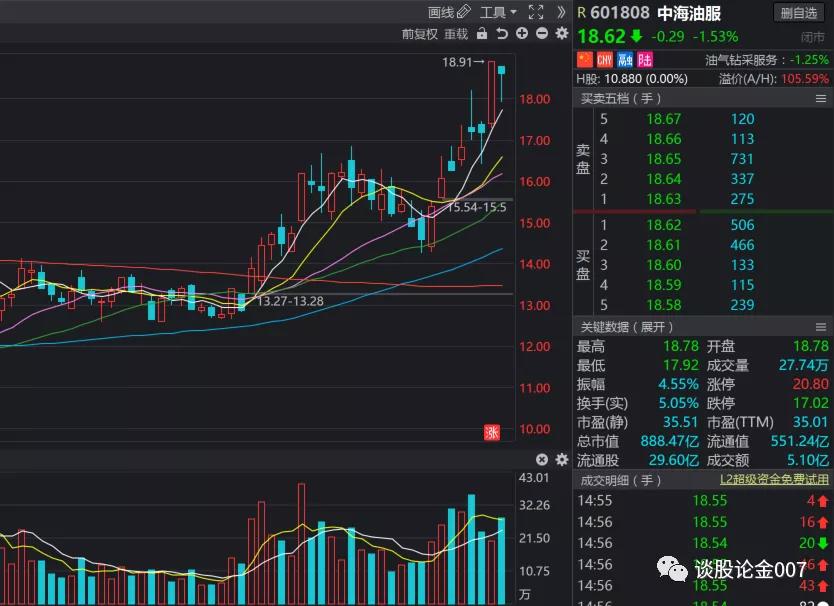Select buy level 2 price 18.61
834x606 pixels.
coord(664,245)
